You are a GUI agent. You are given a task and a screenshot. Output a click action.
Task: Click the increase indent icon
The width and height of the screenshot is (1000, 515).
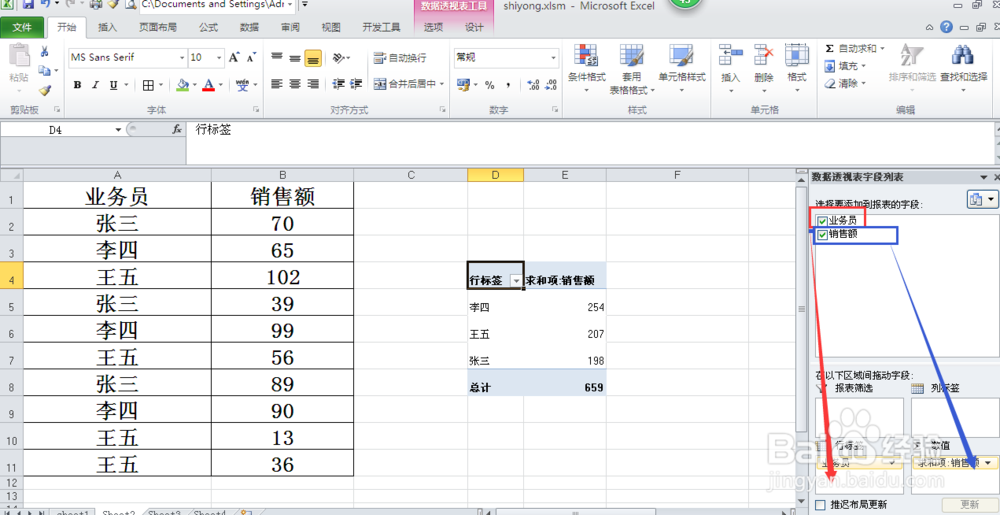click(x=357, y=83)
